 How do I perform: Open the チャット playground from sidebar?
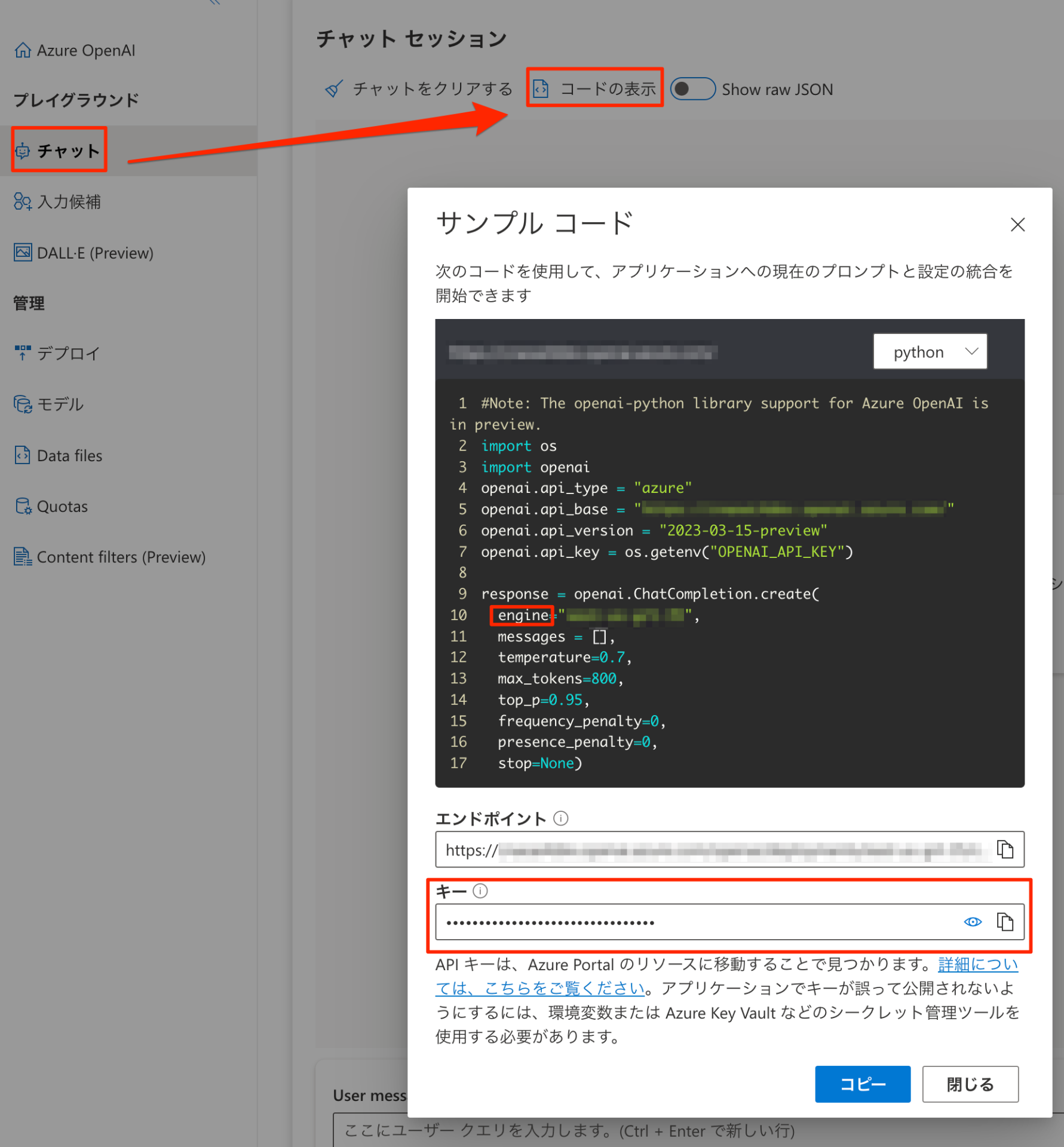click(58, 151)
